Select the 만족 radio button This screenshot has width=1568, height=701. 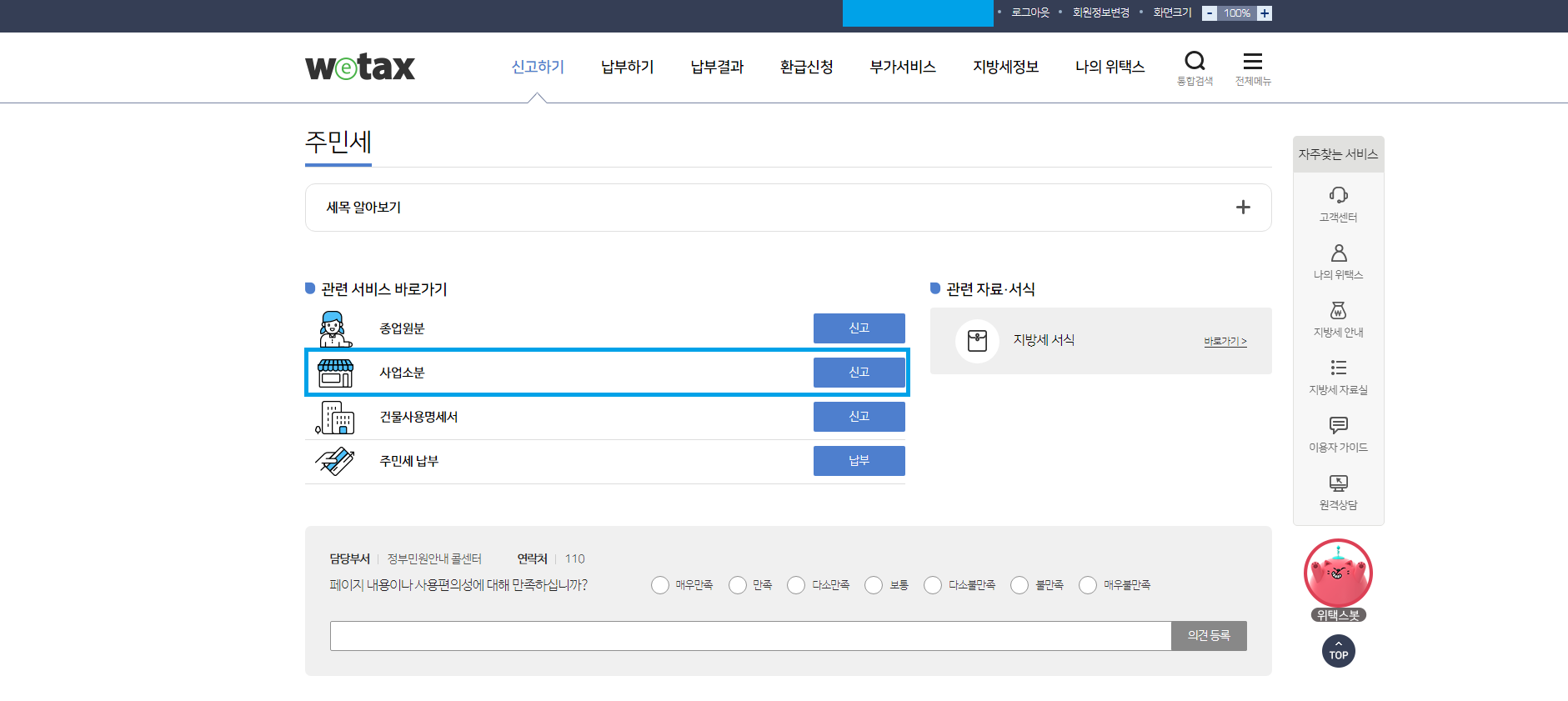click(738, 585)
